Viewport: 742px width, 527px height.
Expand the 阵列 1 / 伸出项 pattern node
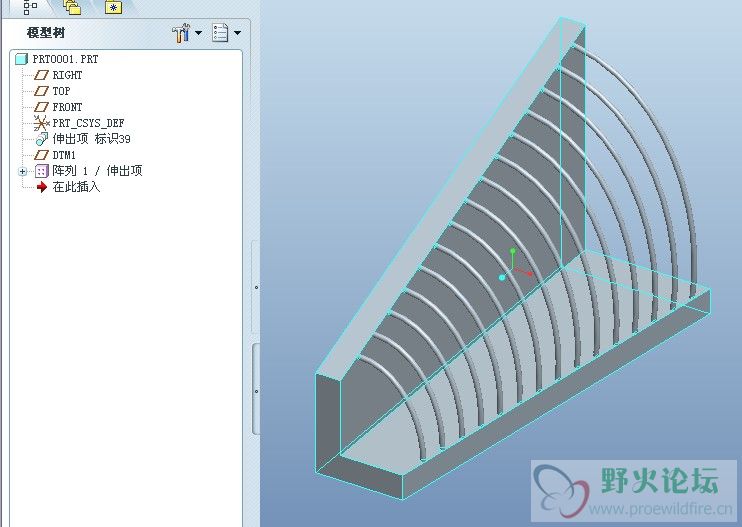click(23, 171)
